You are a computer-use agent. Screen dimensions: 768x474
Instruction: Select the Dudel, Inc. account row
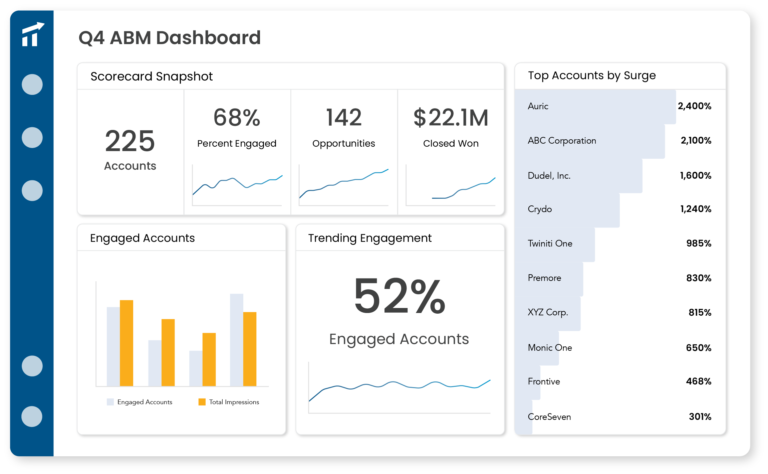click(x=620, y=175)
